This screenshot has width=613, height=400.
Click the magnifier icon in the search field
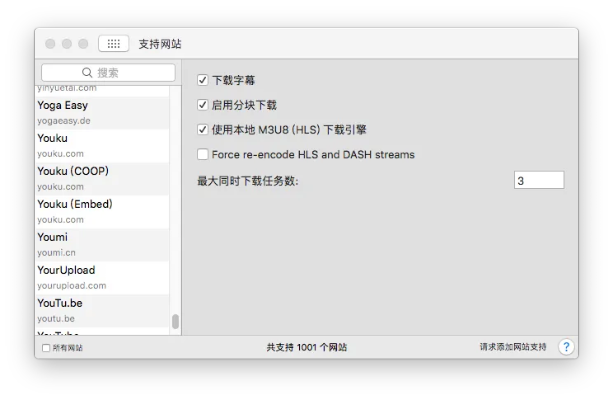point(87,72)
